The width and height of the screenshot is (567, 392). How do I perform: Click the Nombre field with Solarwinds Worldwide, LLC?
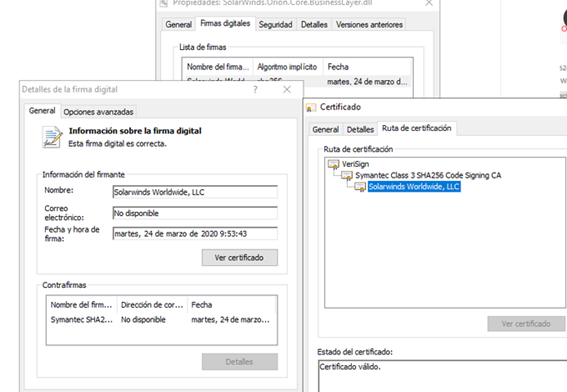click(x=195, y=192)
